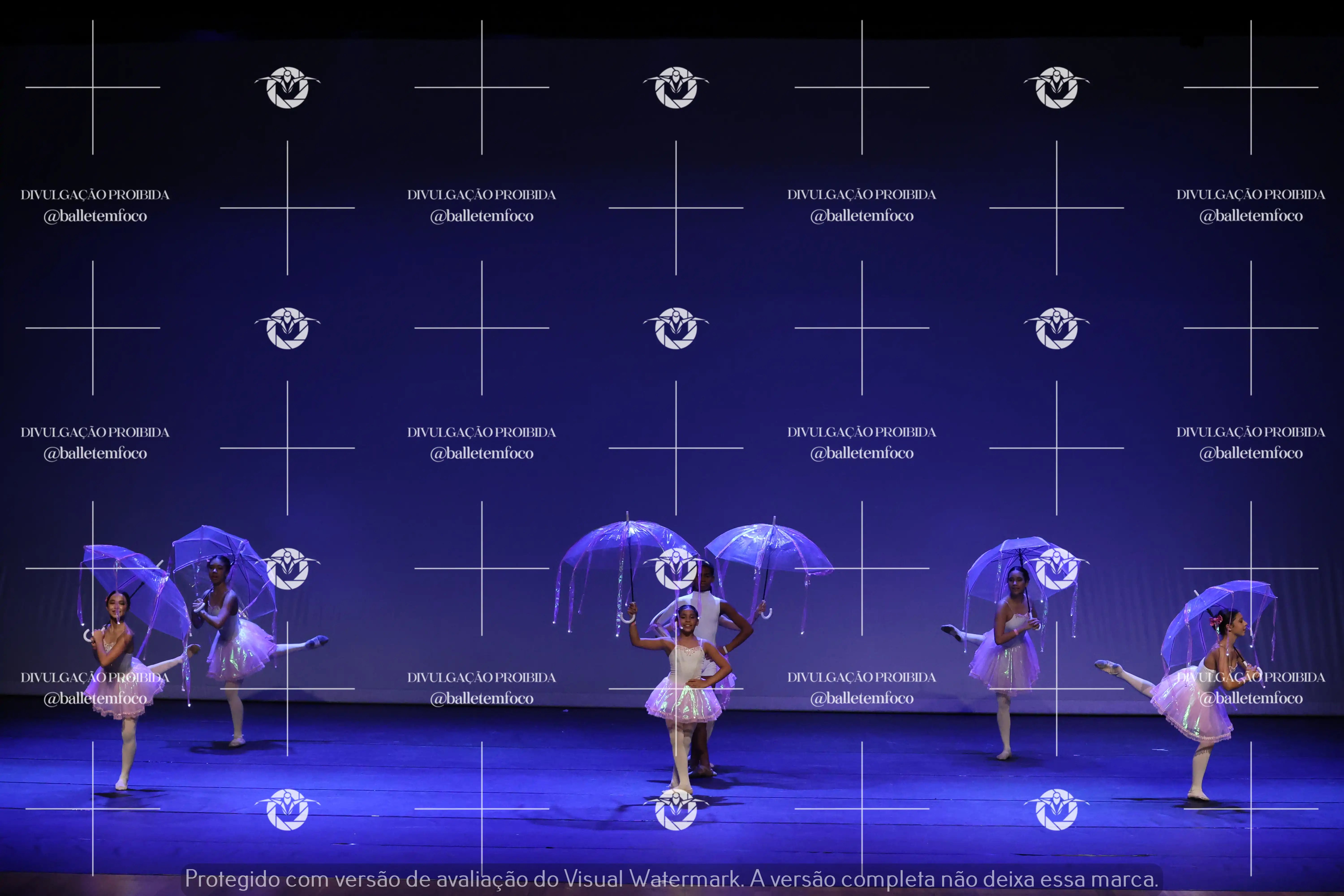Click the far-right dancer's raised pointe shoe
This screenshot has width=1344, height=896.
[x=1107, y=667]
